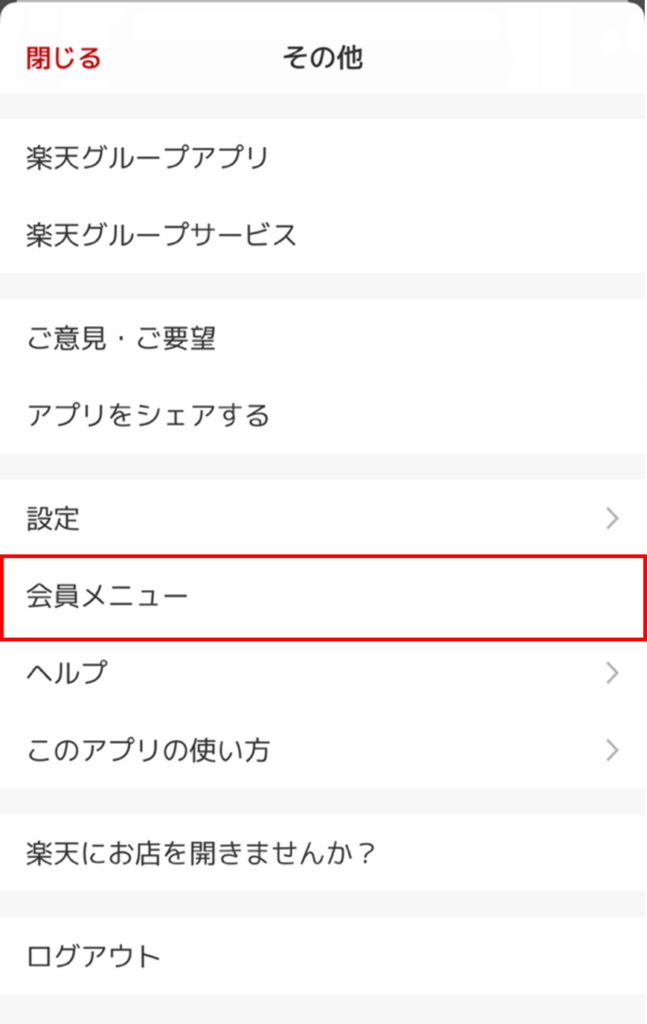Open the ヘルプ help entry

66,674
